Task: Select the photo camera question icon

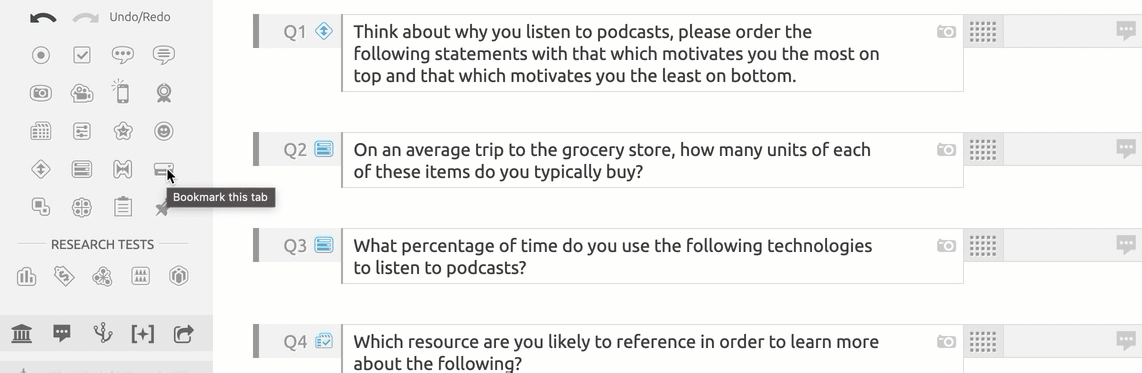Action: pyautogui.click(x=41, y=93)
